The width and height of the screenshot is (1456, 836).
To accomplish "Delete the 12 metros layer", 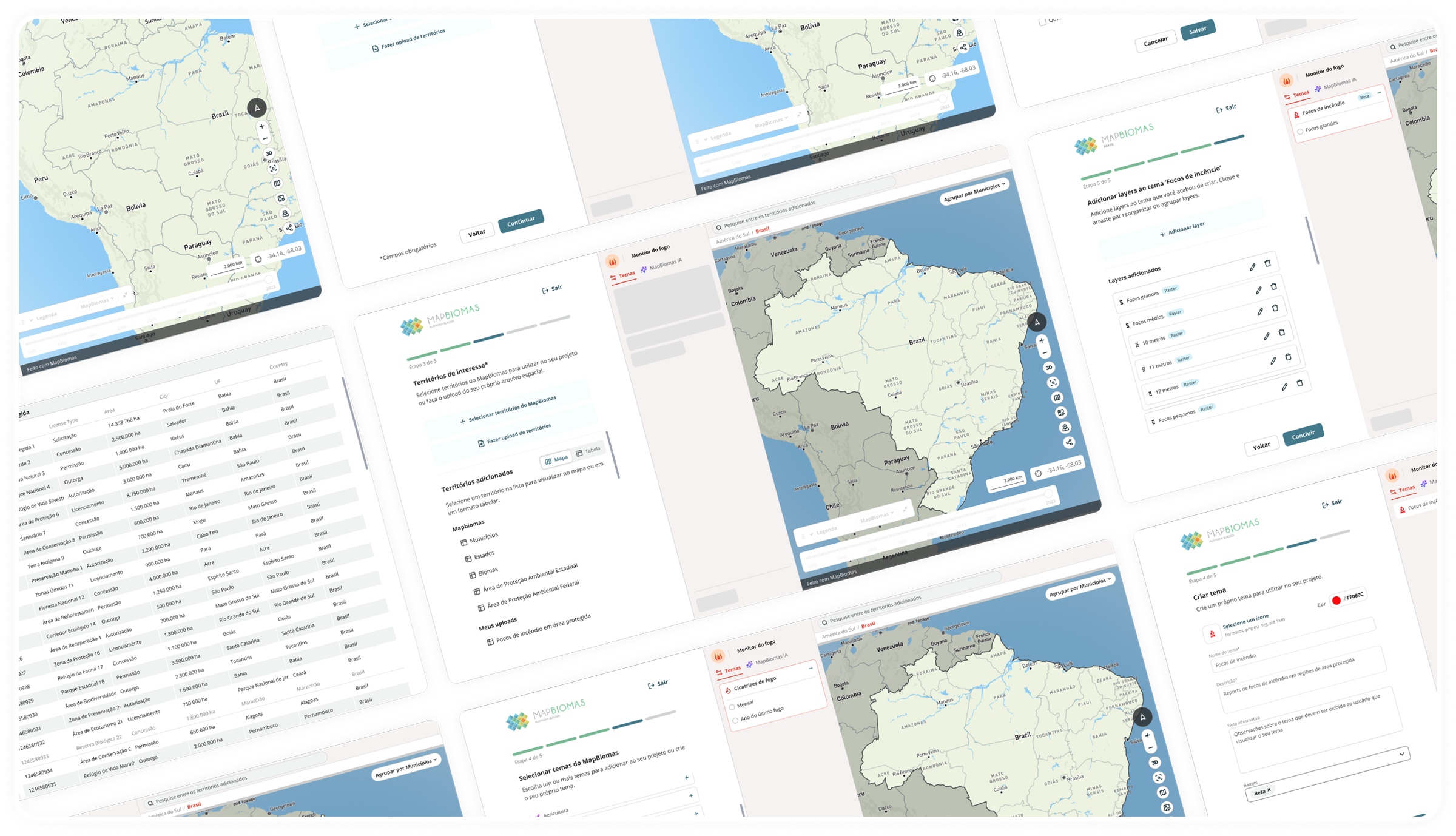I will click(x=1289, y=357).
